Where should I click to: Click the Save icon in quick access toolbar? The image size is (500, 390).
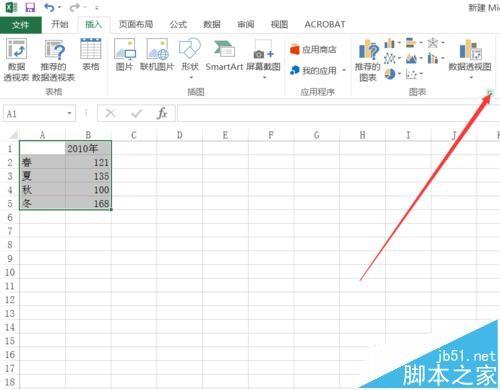click(x=30, y=7)
